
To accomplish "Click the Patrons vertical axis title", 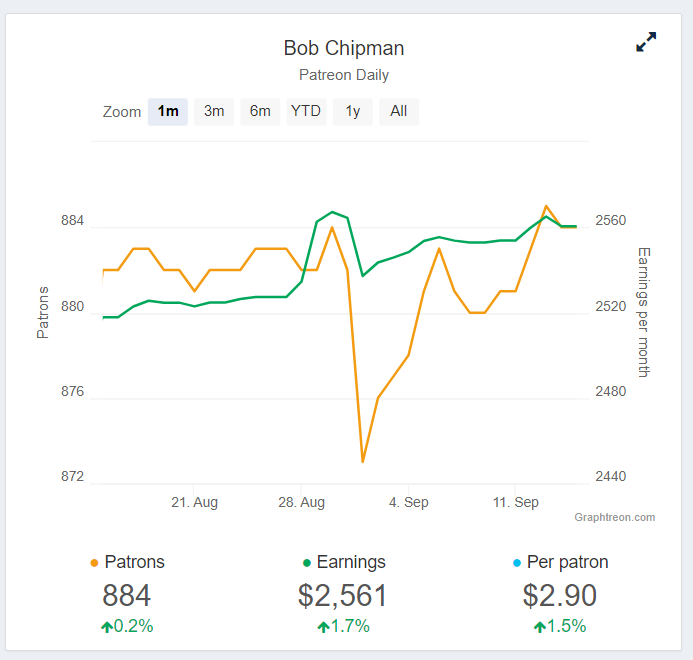I will click(43, 313).
